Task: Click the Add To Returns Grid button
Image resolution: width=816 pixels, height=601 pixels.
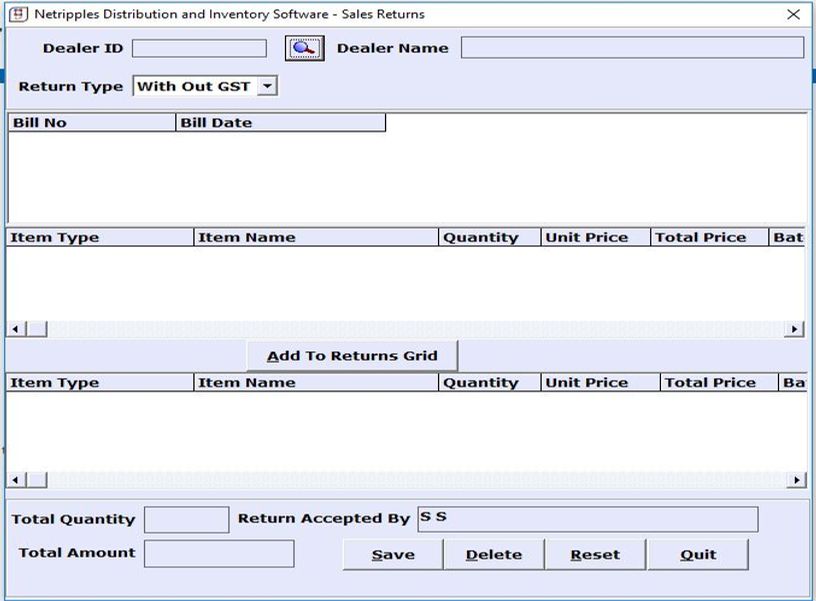Action: tap(352, 356)
